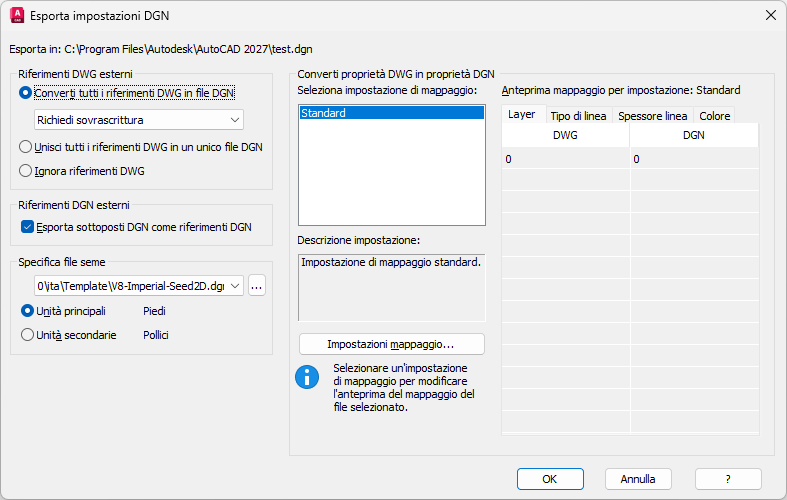Viewport: 787px width, 500px height.
Task: Click the AutoCAD application icon in title bar
Action: 17,16
